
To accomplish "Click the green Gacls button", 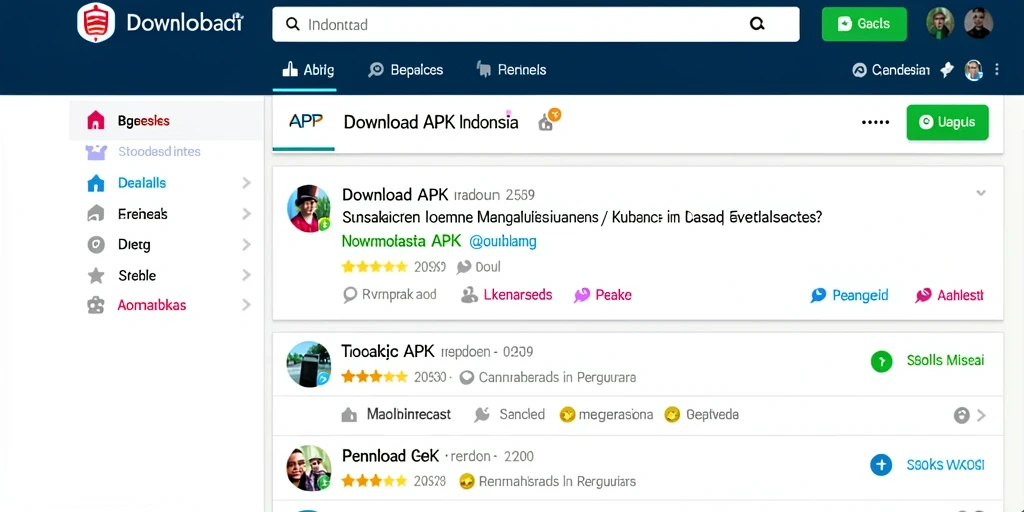I will tap(864, 24).
